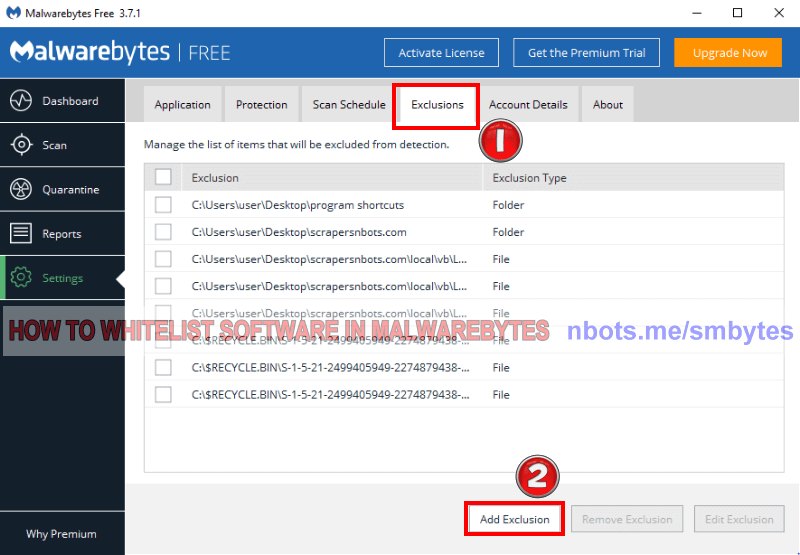Viewport: 800px width, 555px height.
Task: Check the second scrapersnbots.com file exclusion
Action: [x=163, y=286]
